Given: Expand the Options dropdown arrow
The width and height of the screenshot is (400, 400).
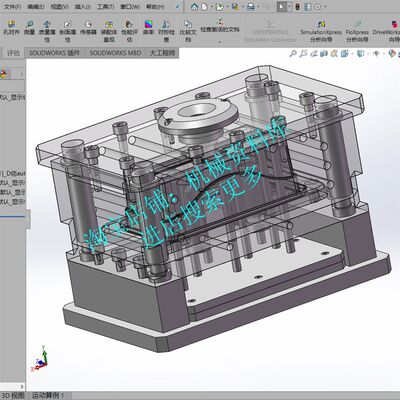Looking at the screenshot, I should click(x=325, y=7).
